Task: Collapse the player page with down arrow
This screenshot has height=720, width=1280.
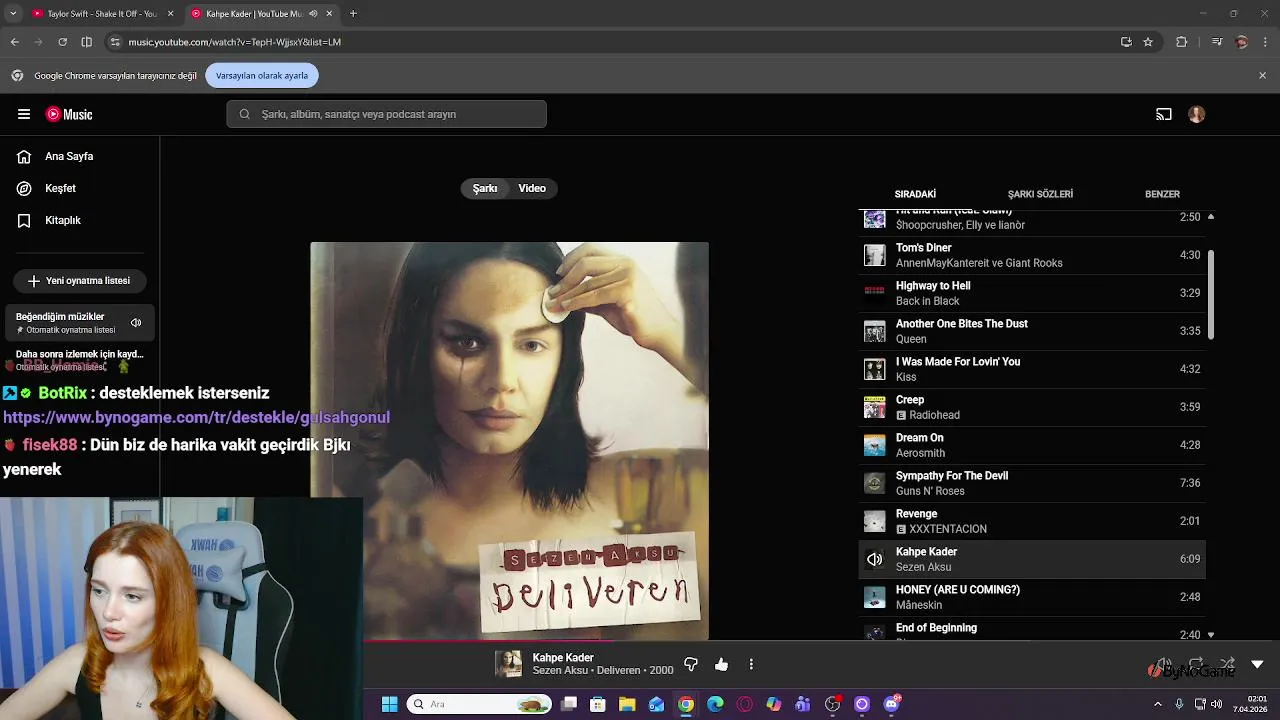Action: [1257, 664]
